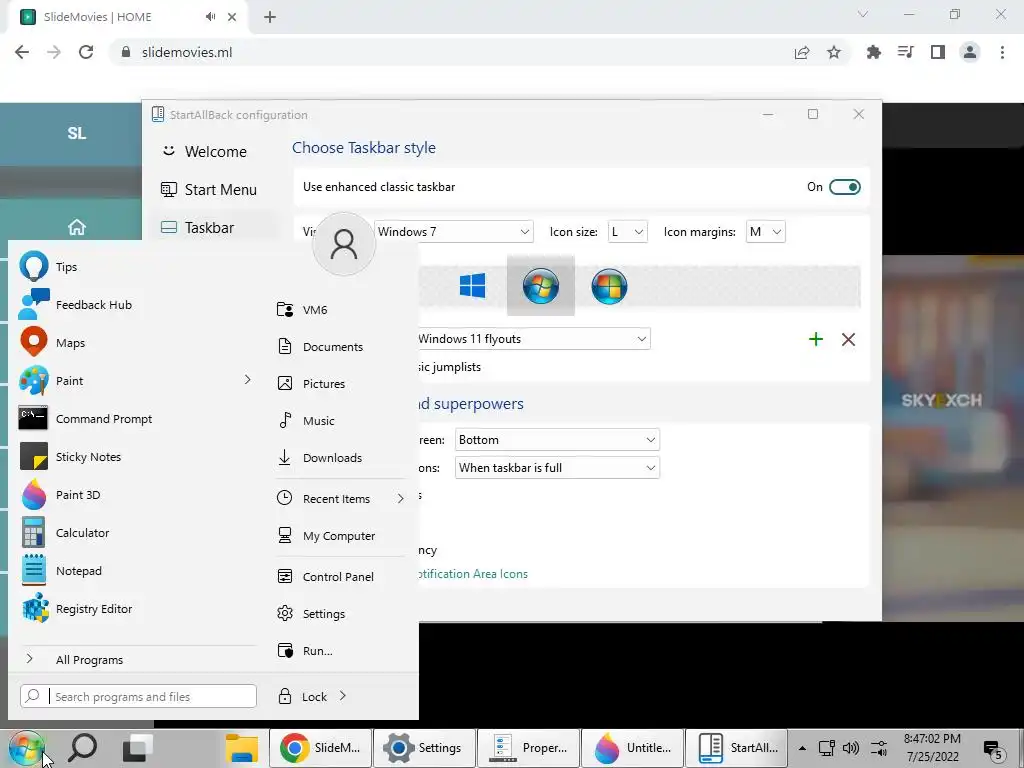1024x768 pixels.
Task: Share this page from address bar
Action: (802, 52)
